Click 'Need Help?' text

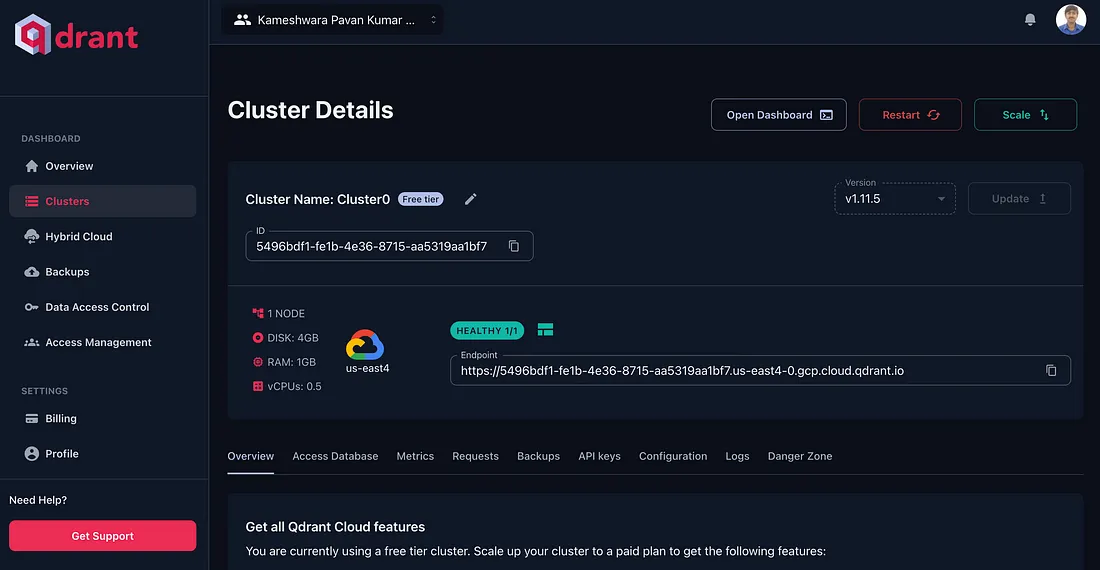point(38,500)
